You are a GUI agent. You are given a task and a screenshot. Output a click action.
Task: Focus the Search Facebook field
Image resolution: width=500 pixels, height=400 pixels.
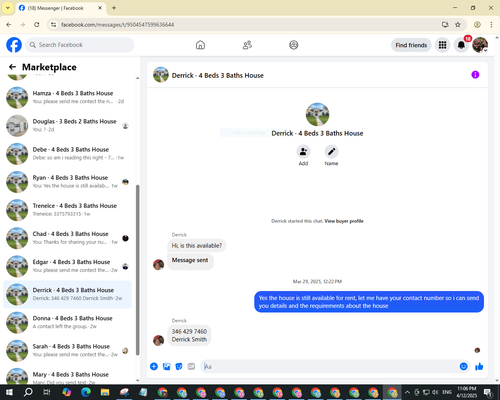[x=80, y=45]
